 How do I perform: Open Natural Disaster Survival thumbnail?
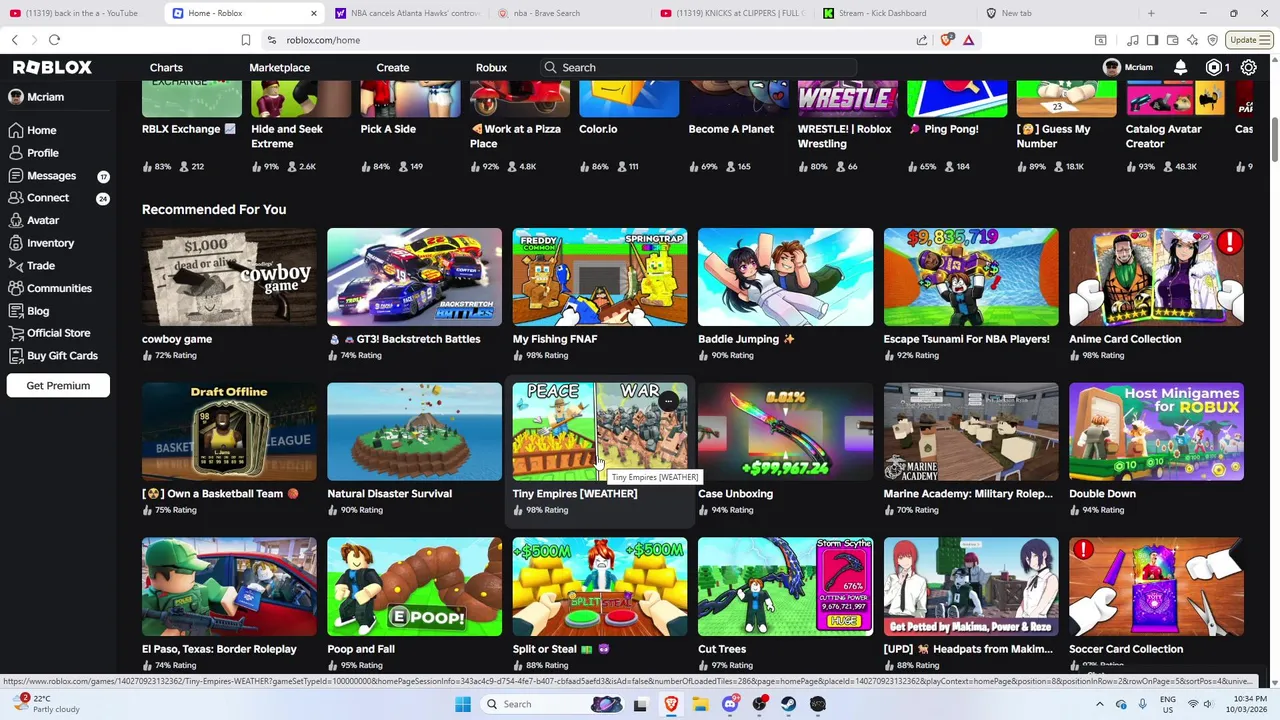tap(414, 432)
